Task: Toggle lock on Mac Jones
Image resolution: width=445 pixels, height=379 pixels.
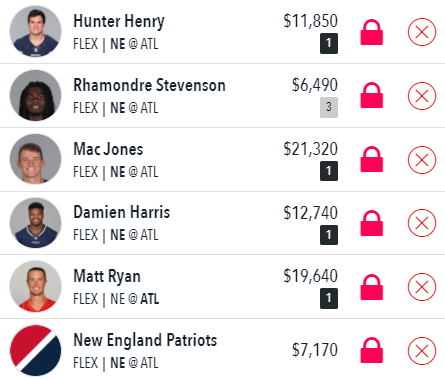Action: point(372,159)
